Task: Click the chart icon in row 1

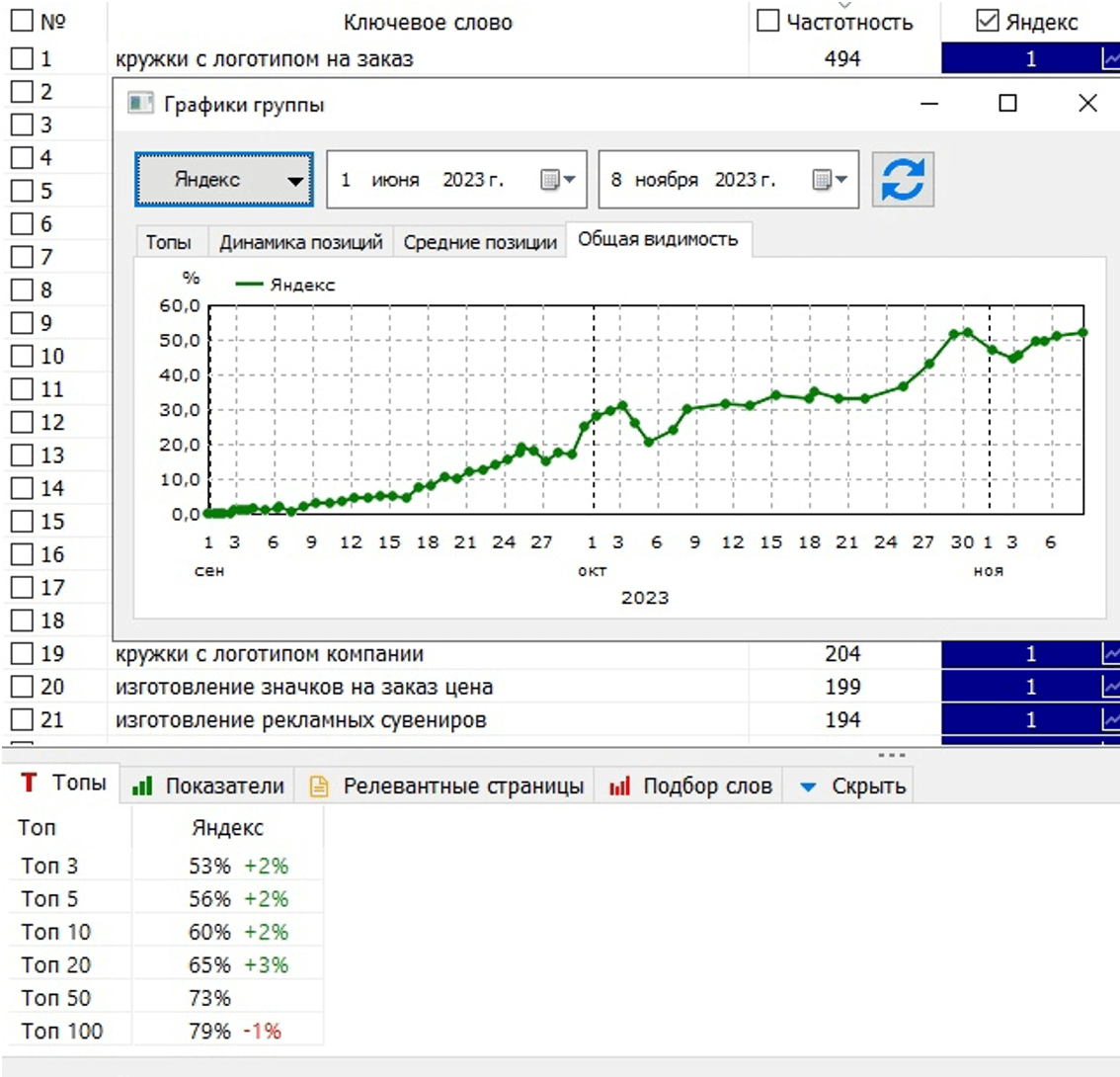Action: [1111, 58]
